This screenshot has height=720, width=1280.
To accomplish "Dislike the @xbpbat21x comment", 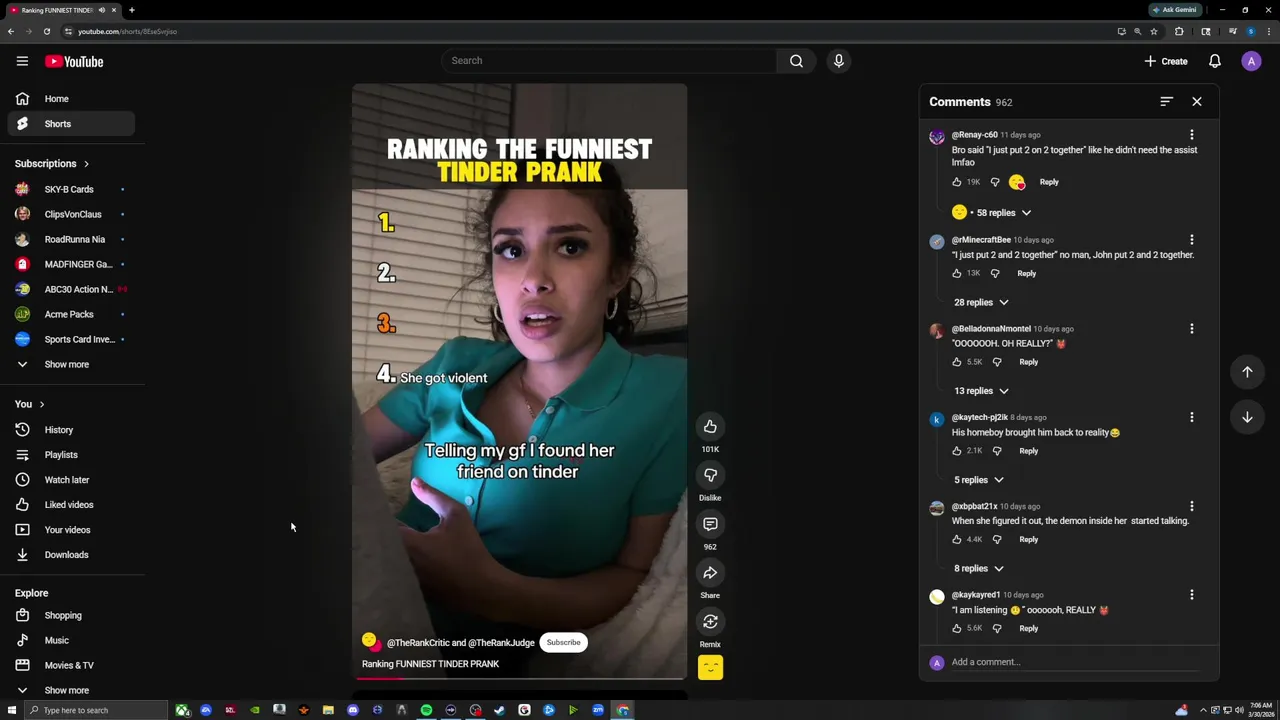I will (997, 539).
